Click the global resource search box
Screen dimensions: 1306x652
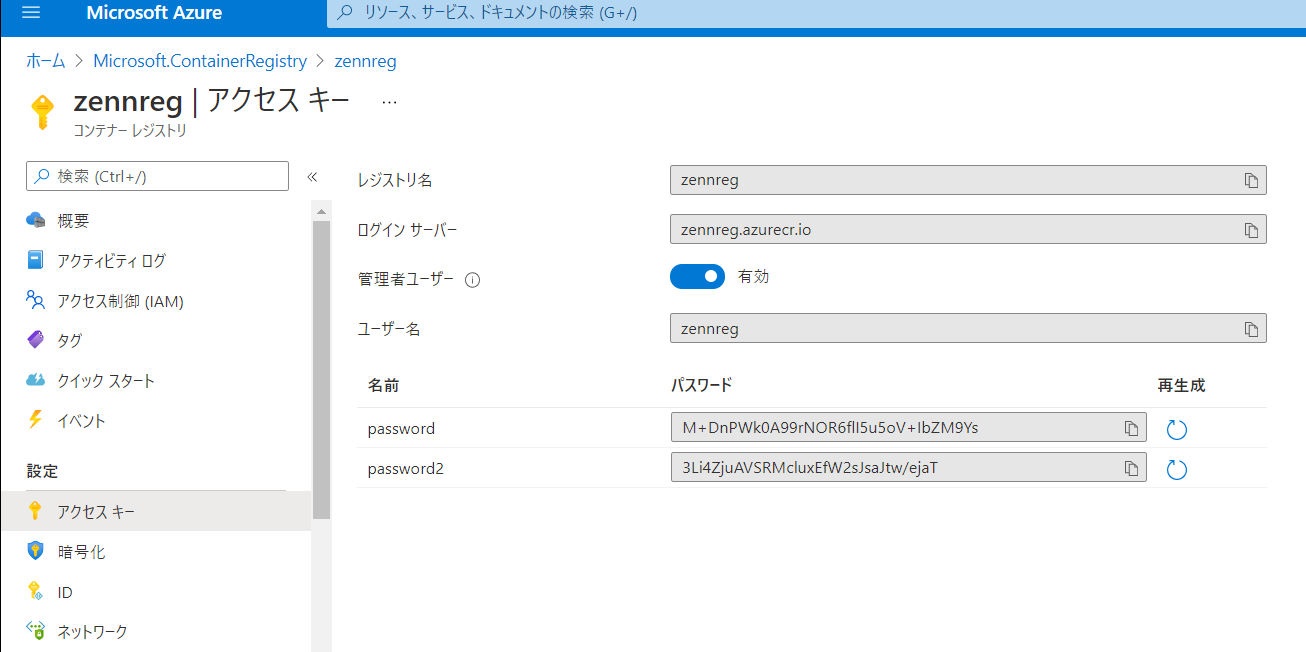pyautogui.click(x=816, y=13)
